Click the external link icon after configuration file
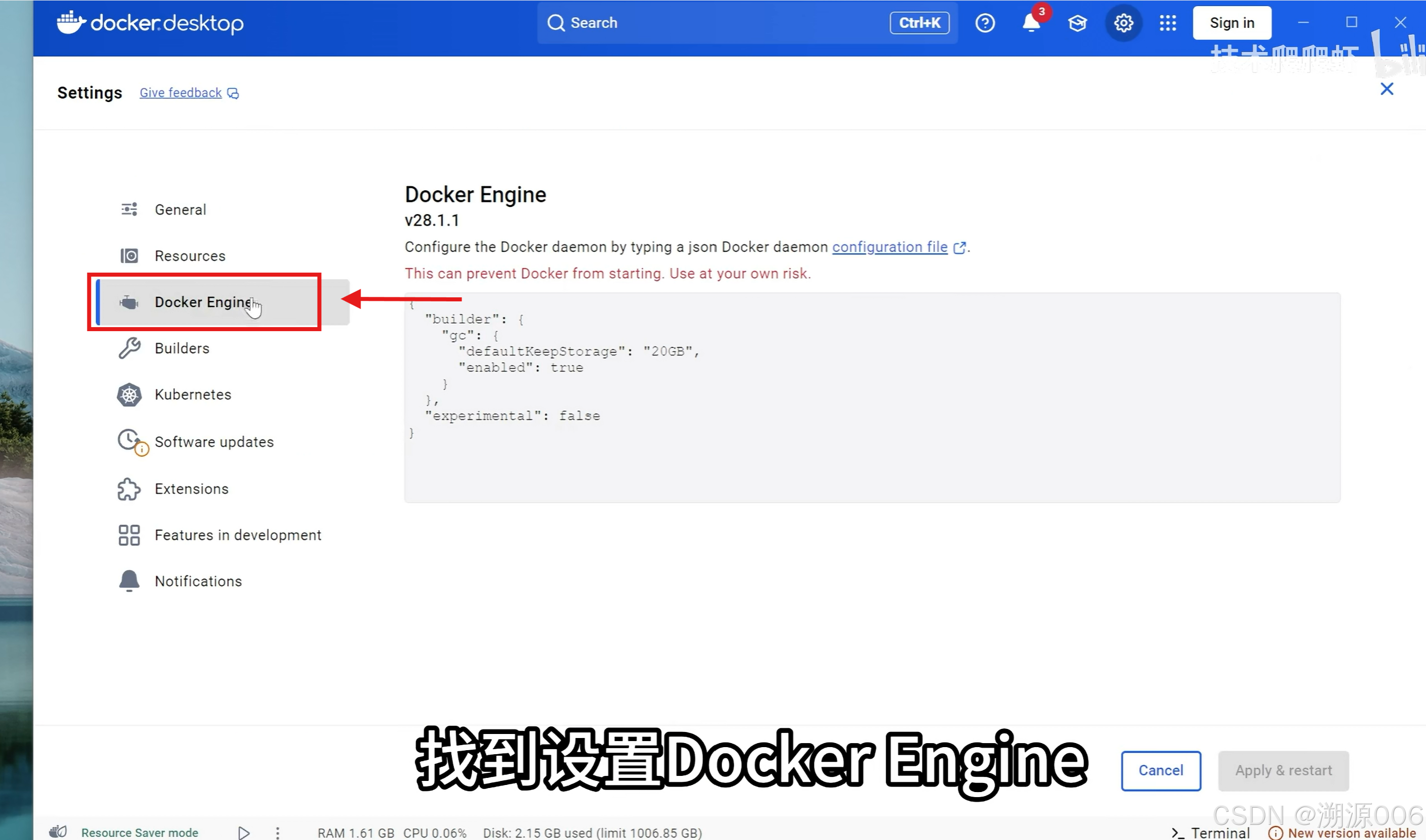This screenshot has width=1426, height=840. [959, 248]
